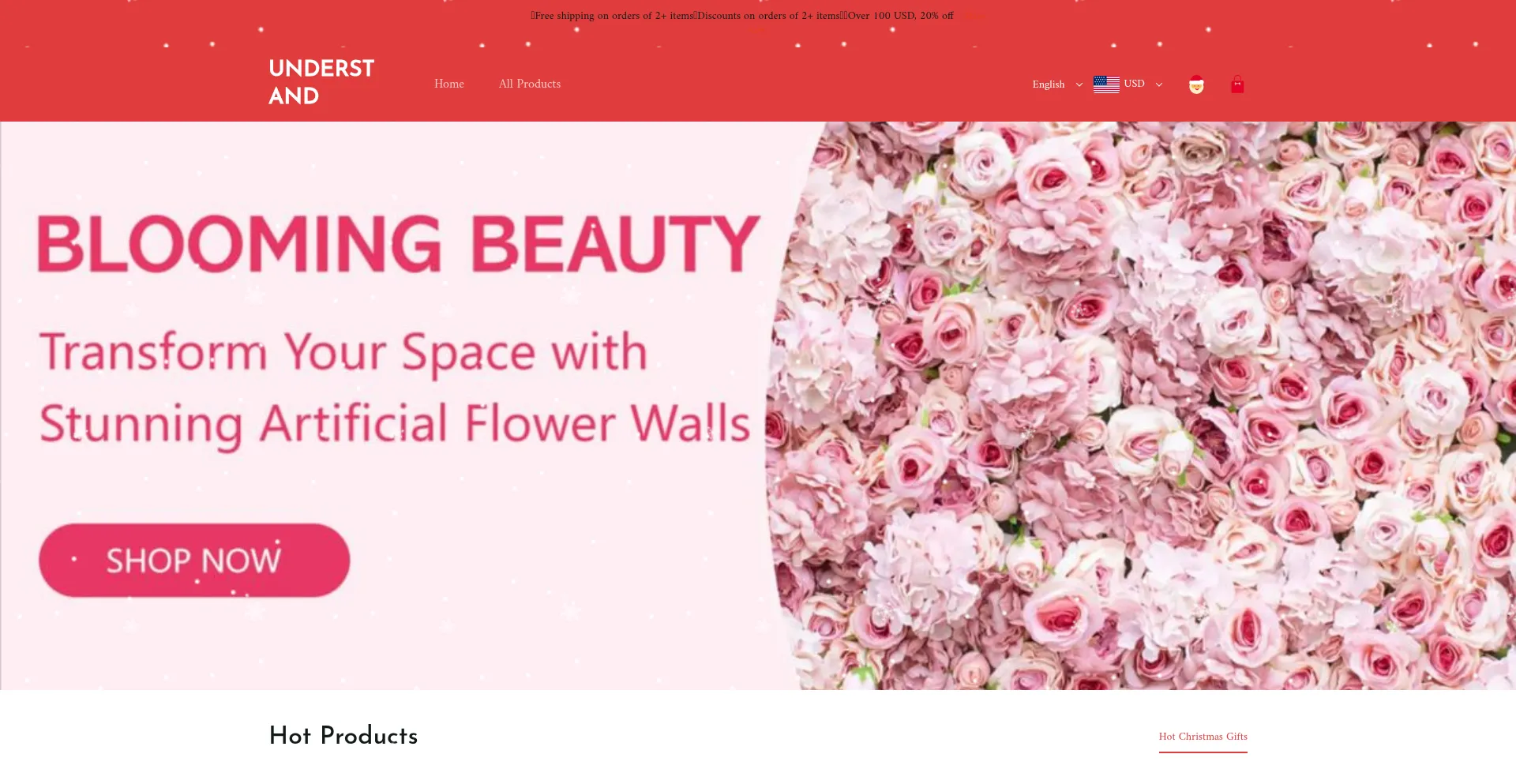This screenshot has height=784, width=1516.
Task: Expand the USD currency chevron
Action: [x=1159, y=84]
